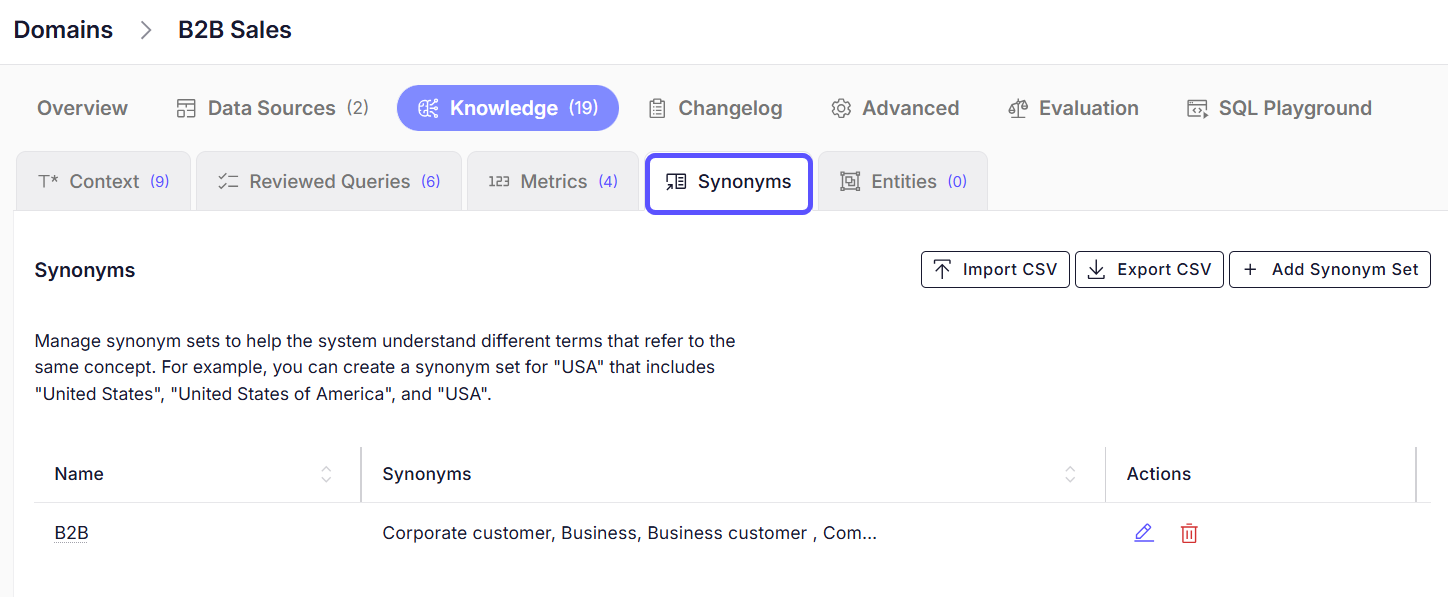Click the red trash icon to delete B2B
This screenshot has height=597, width=1448.
(1189, 533)
